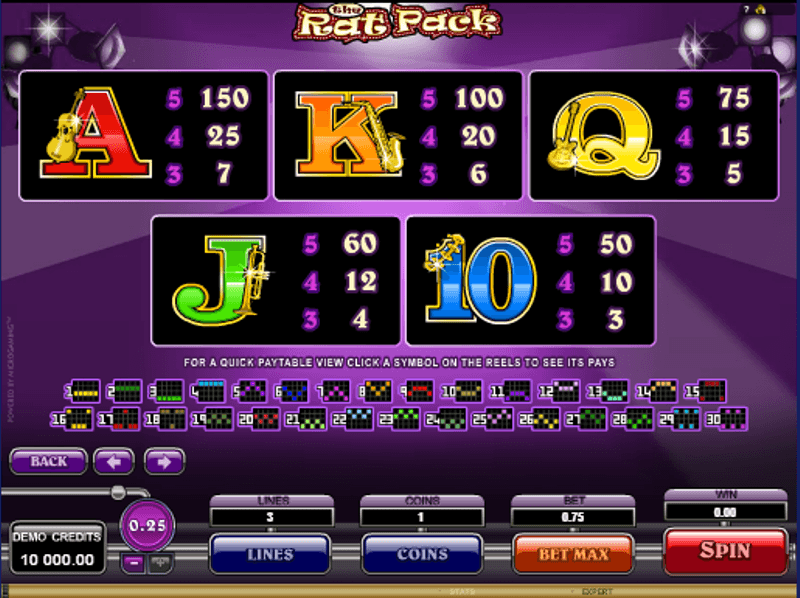Click the LINES button
The width and height of the screenshot is (800, 598).
[270, 555]
